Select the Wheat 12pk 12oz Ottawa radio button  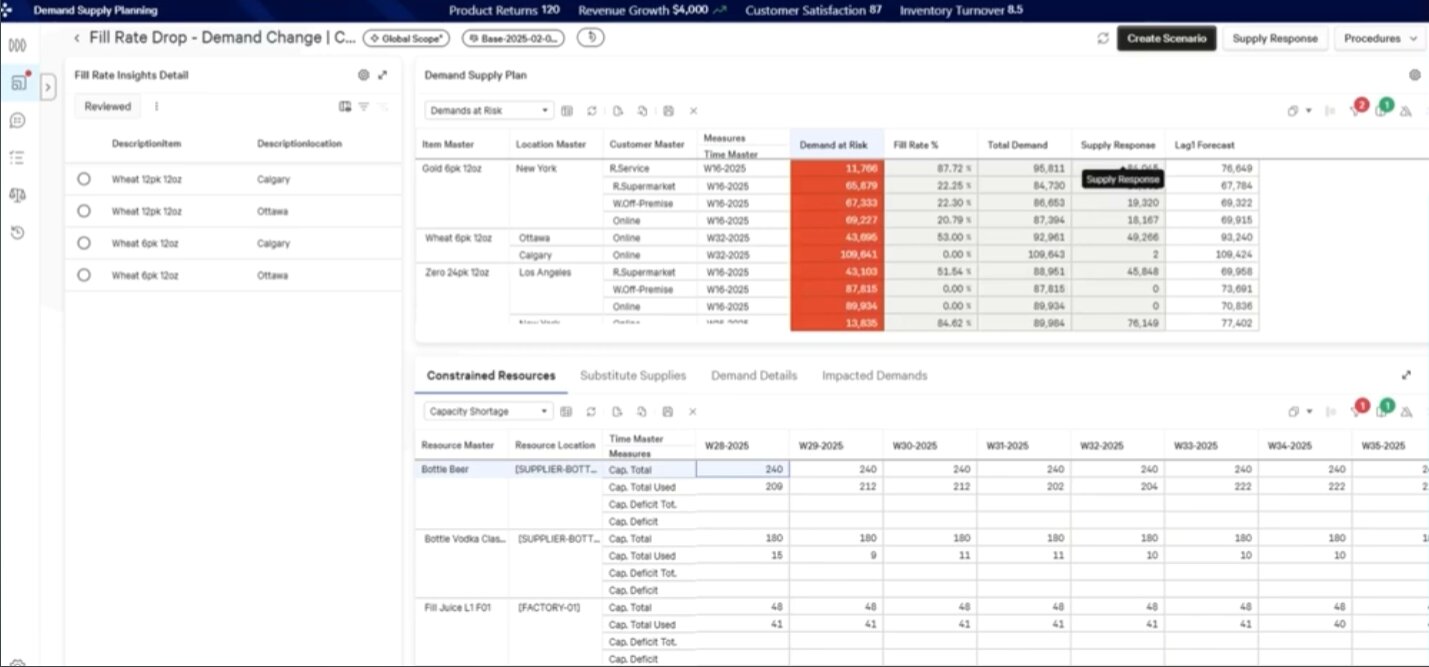84,211
